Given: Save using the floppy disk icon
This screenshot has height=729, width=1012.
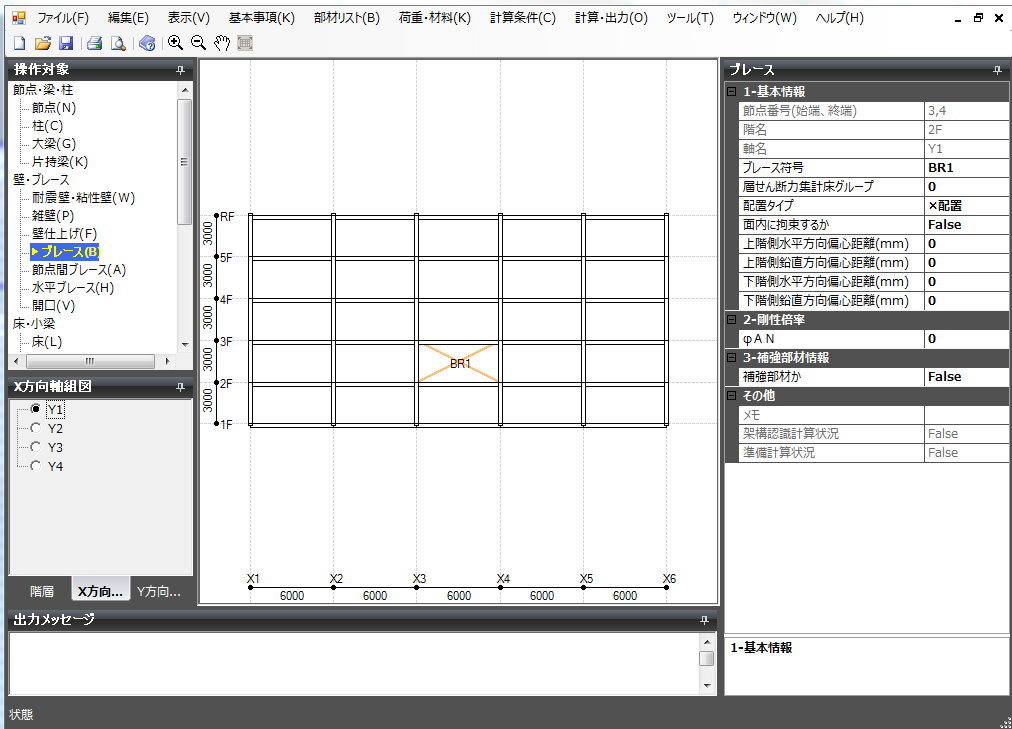Looking at the screenshot, I should pyautogui.click(x=66, y=43).
